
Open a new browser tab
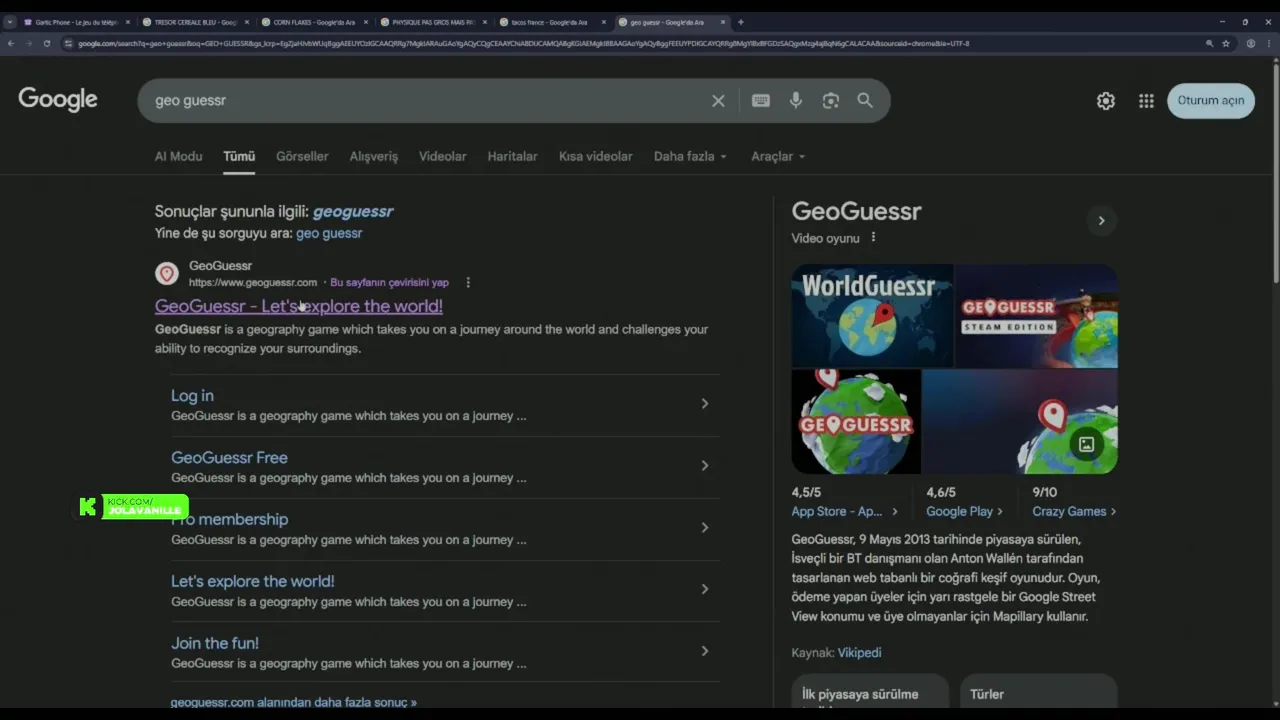pos(740,22)
